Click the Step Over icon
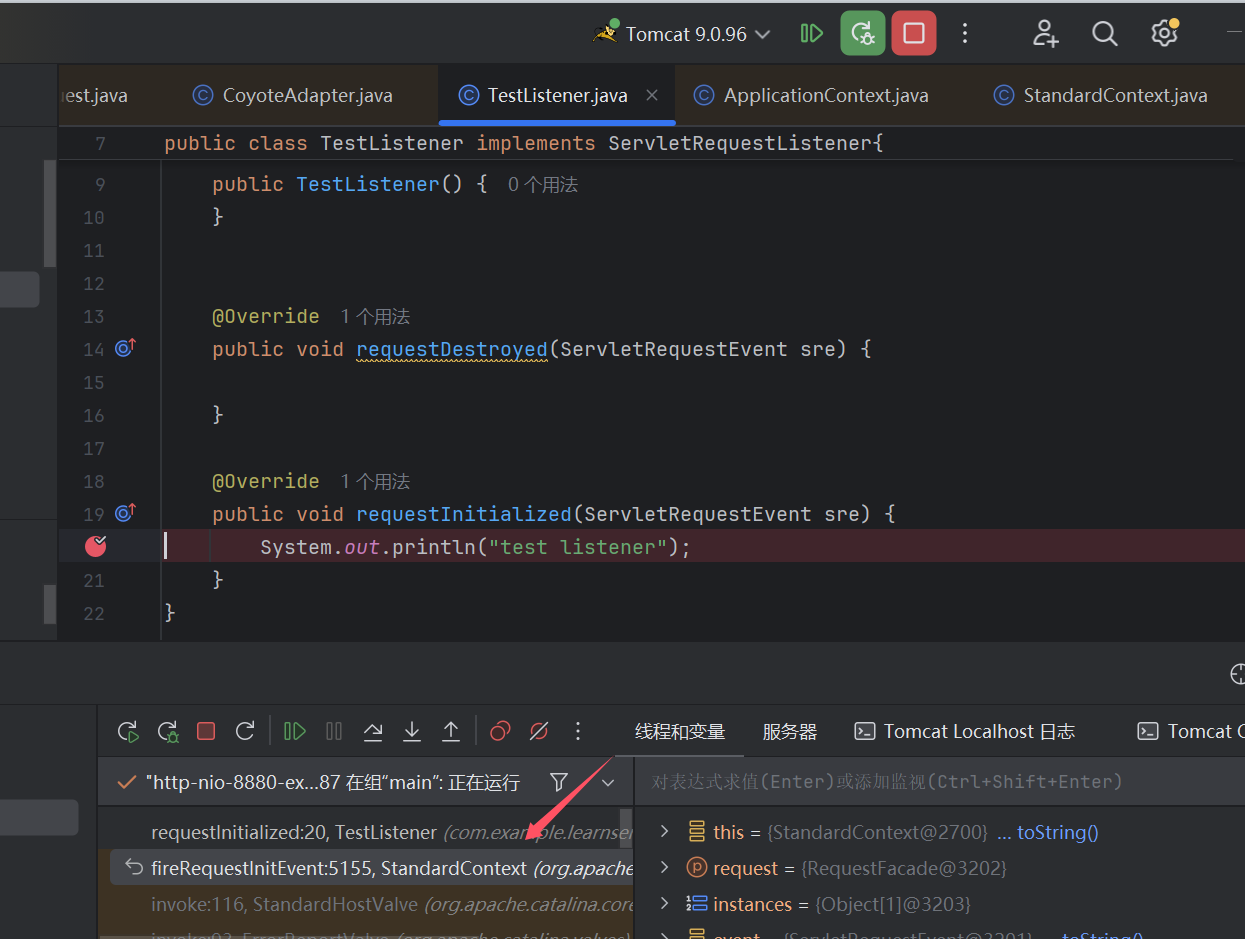Image resolution: width=1245 pixels, height=939 pixels. point(373,731)
